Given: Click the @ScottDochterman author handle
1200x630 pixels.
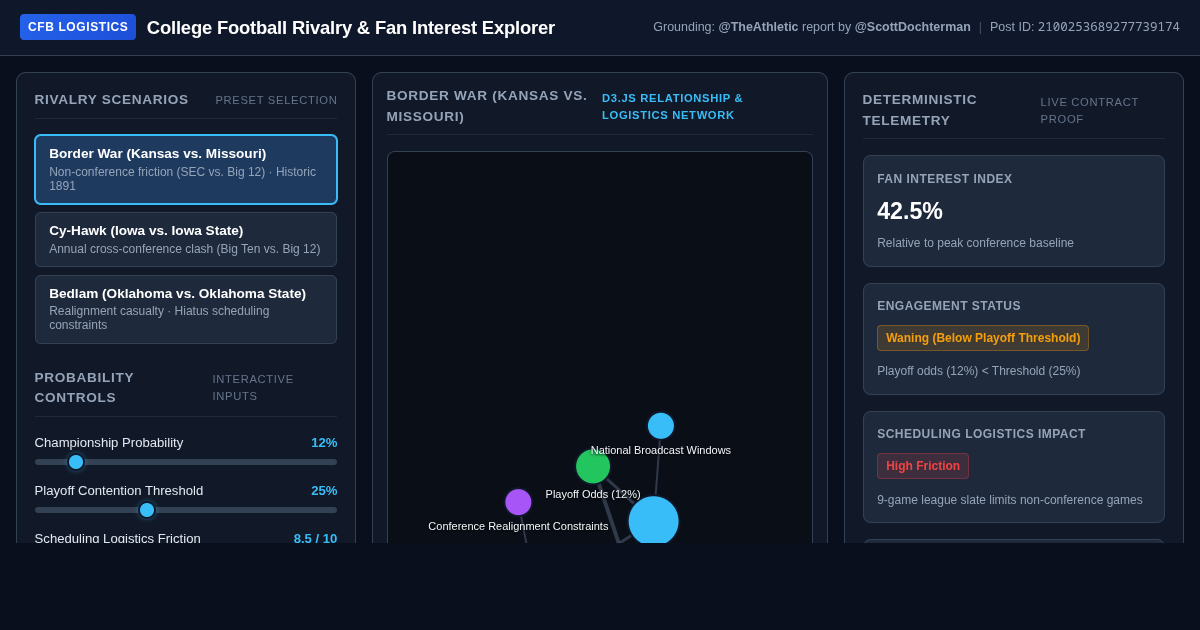Looking at the screenshot, I should (912, 27).
